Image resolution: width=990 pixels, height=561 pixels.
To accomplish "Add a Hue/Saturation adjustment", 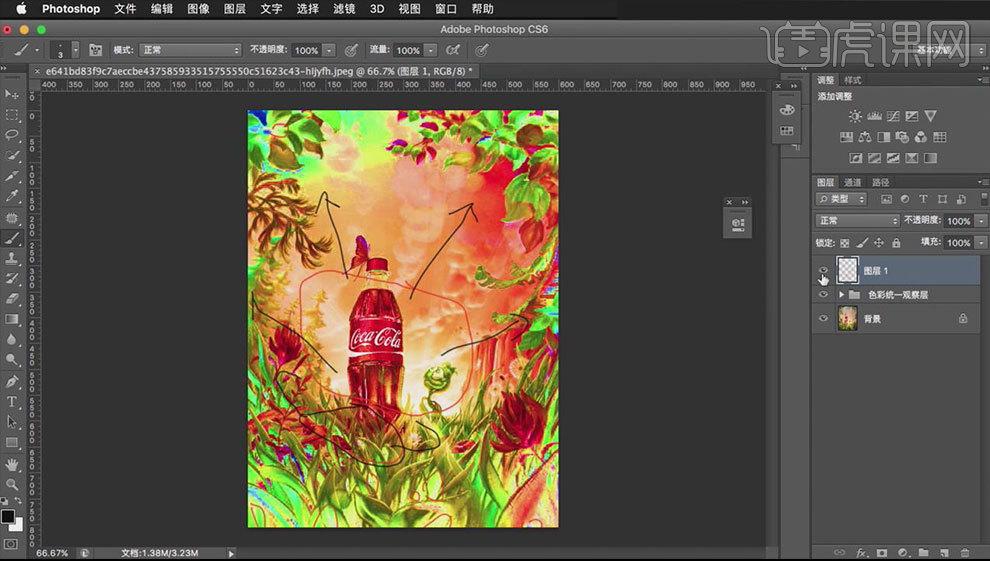I will click(x=846, y=137).
